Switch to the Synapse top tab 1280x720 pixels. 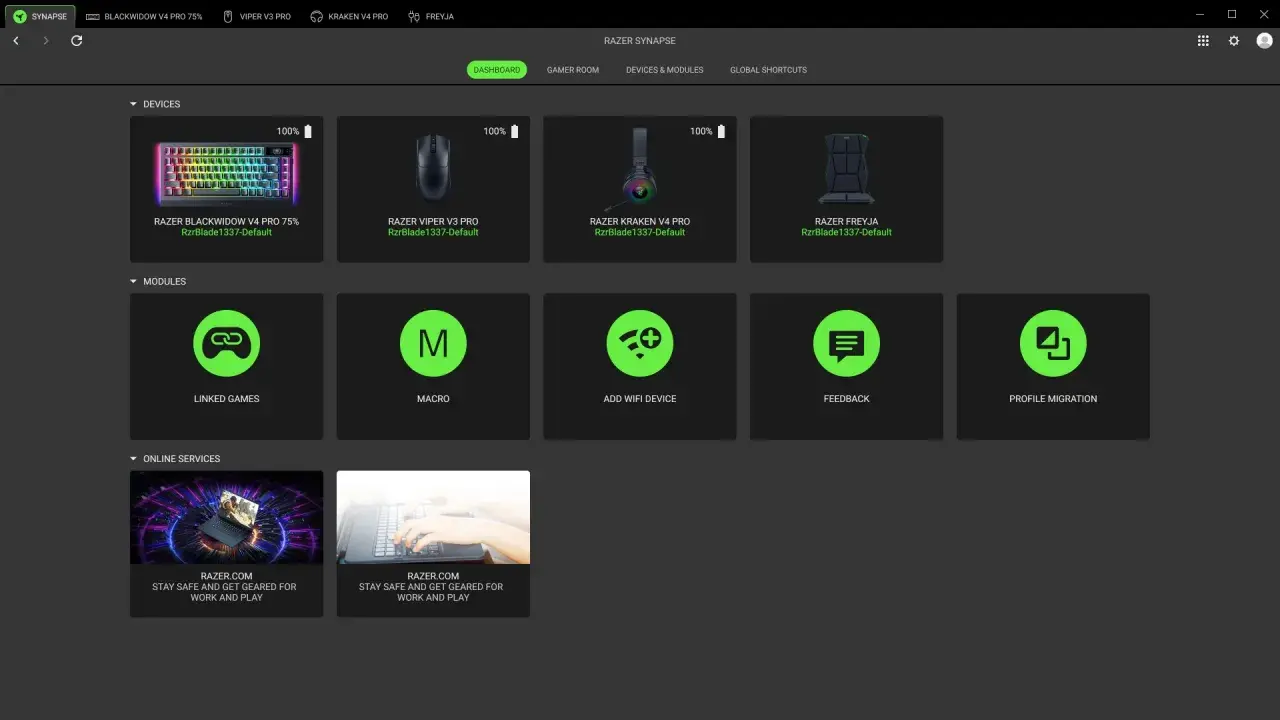point(40,16)
